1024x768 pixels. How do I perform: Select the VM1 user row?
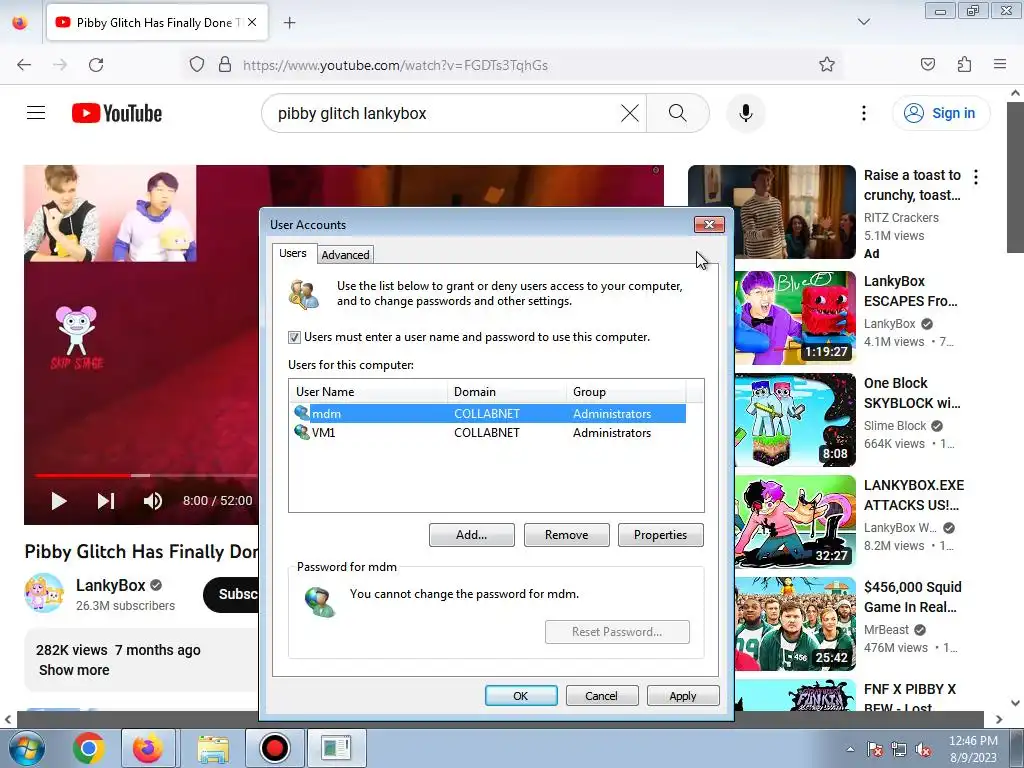click(x=488, y=432)
